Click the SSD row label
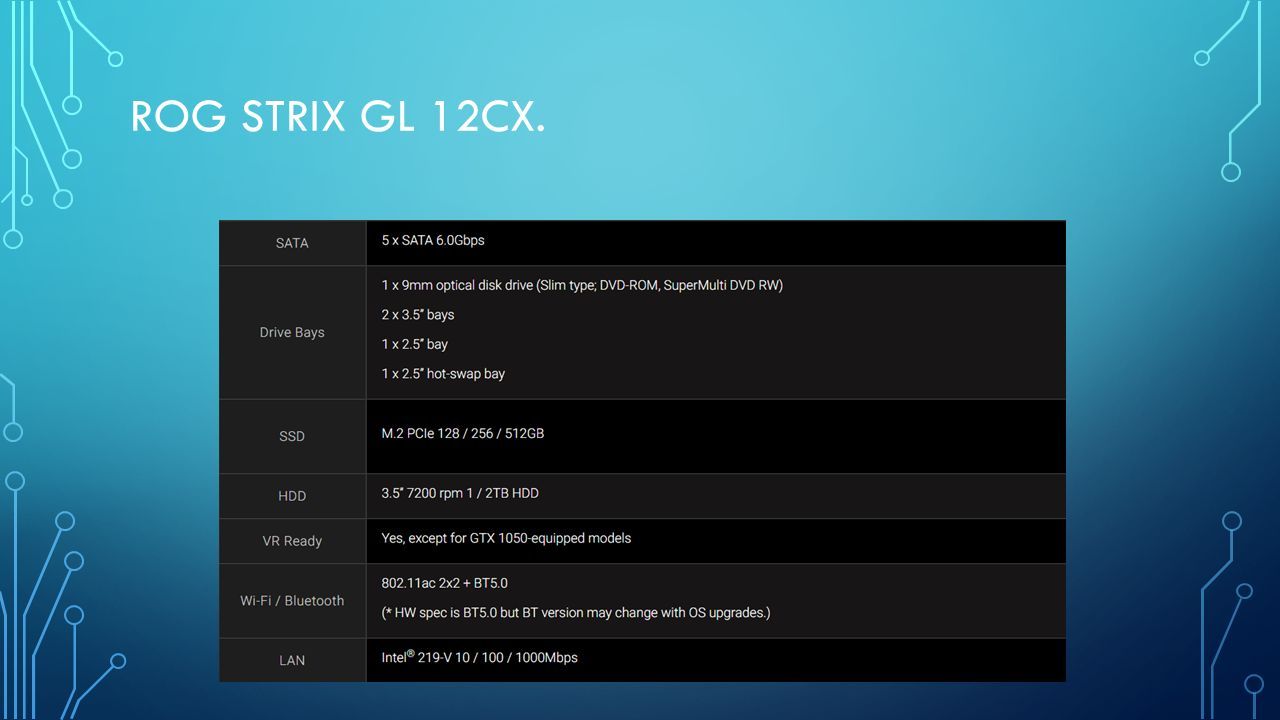This screenshot has height=720, width=1280. [x=292, y=436]
